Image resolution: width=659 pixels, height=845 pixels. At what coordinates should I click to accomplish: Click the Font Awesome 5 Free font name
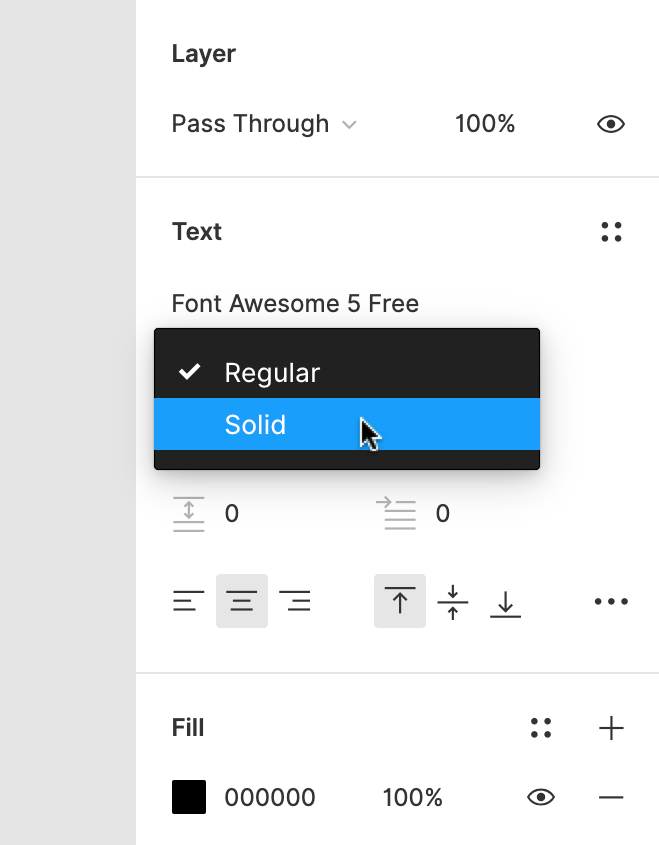pos(295,303)
